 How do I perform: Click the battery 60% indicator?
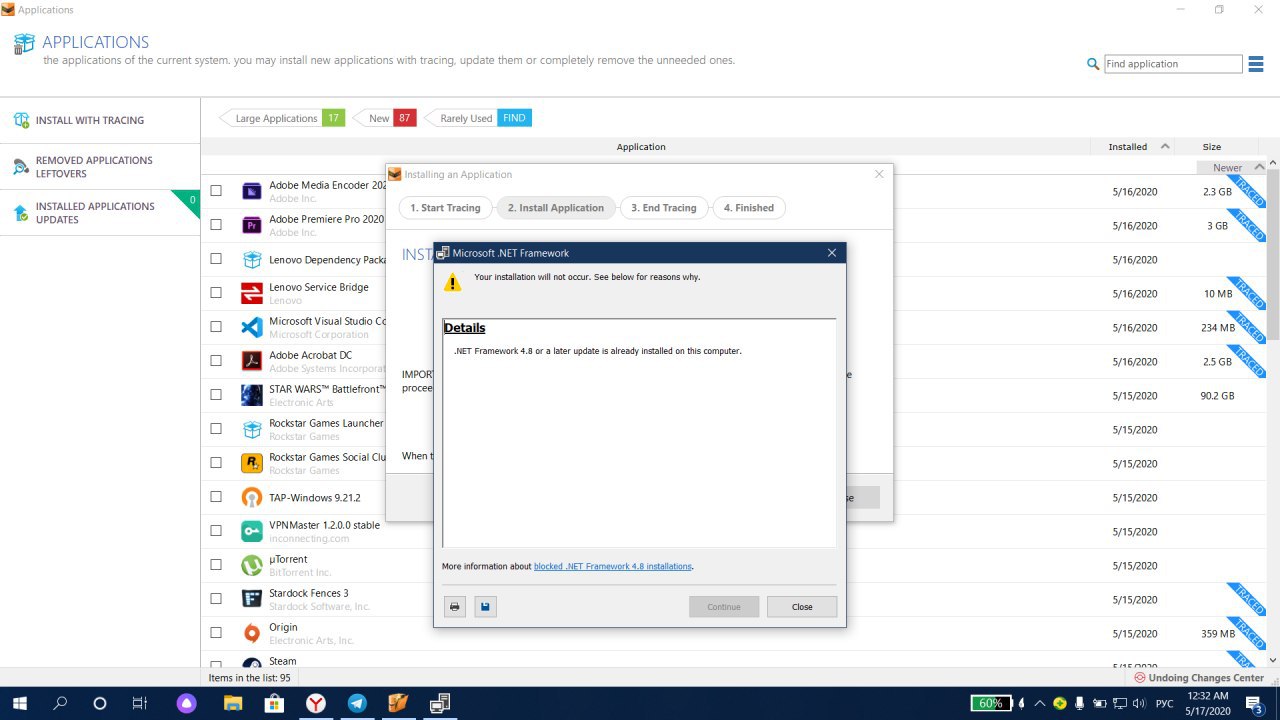(x=991, y=703)
